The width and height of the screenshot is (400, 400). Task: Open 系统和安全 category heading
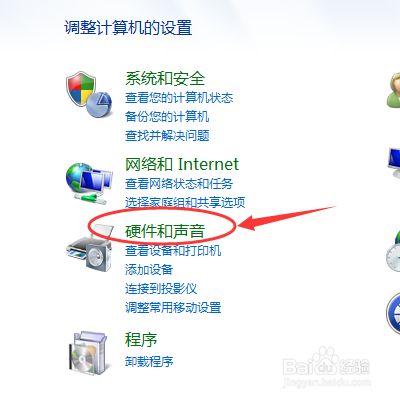point(165,79)
